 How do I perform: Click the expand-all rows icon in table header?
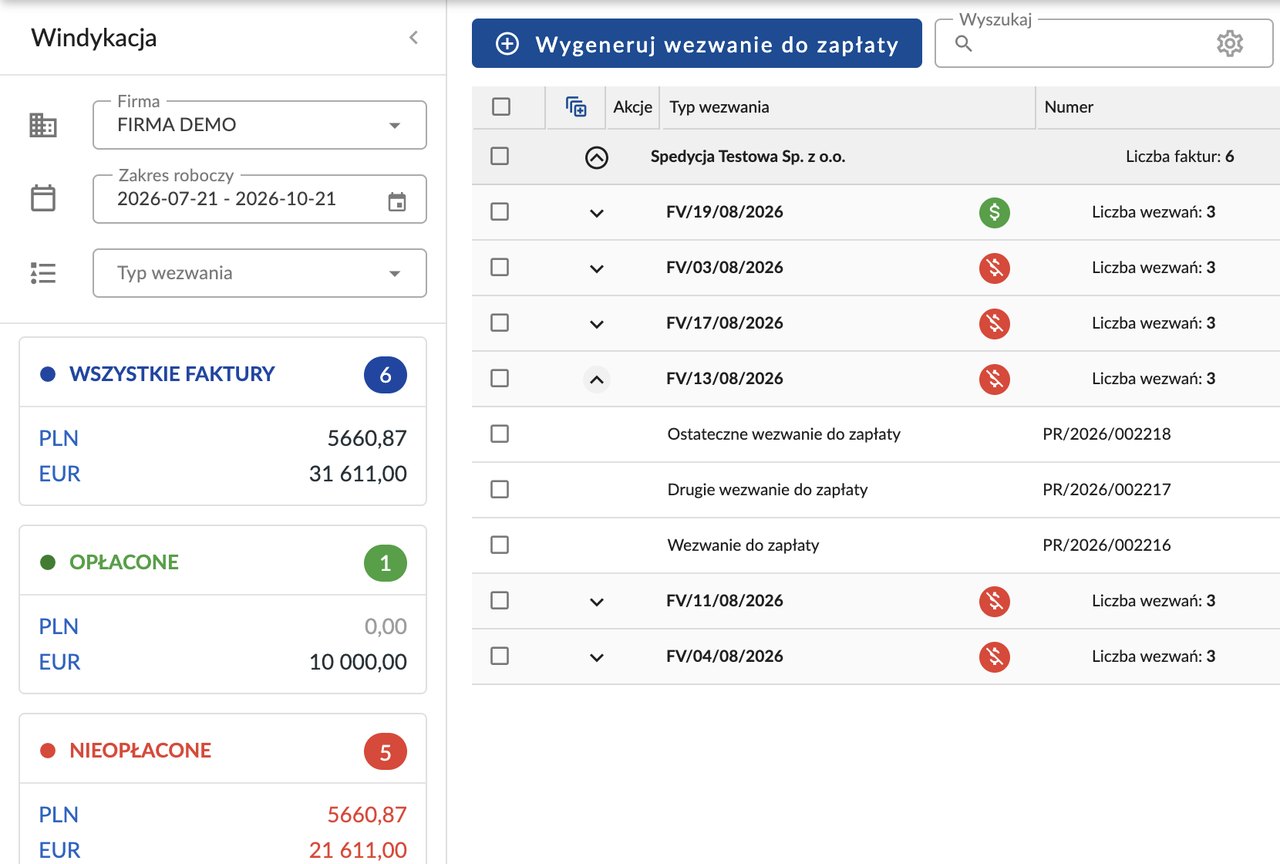[x=576, y=107]
